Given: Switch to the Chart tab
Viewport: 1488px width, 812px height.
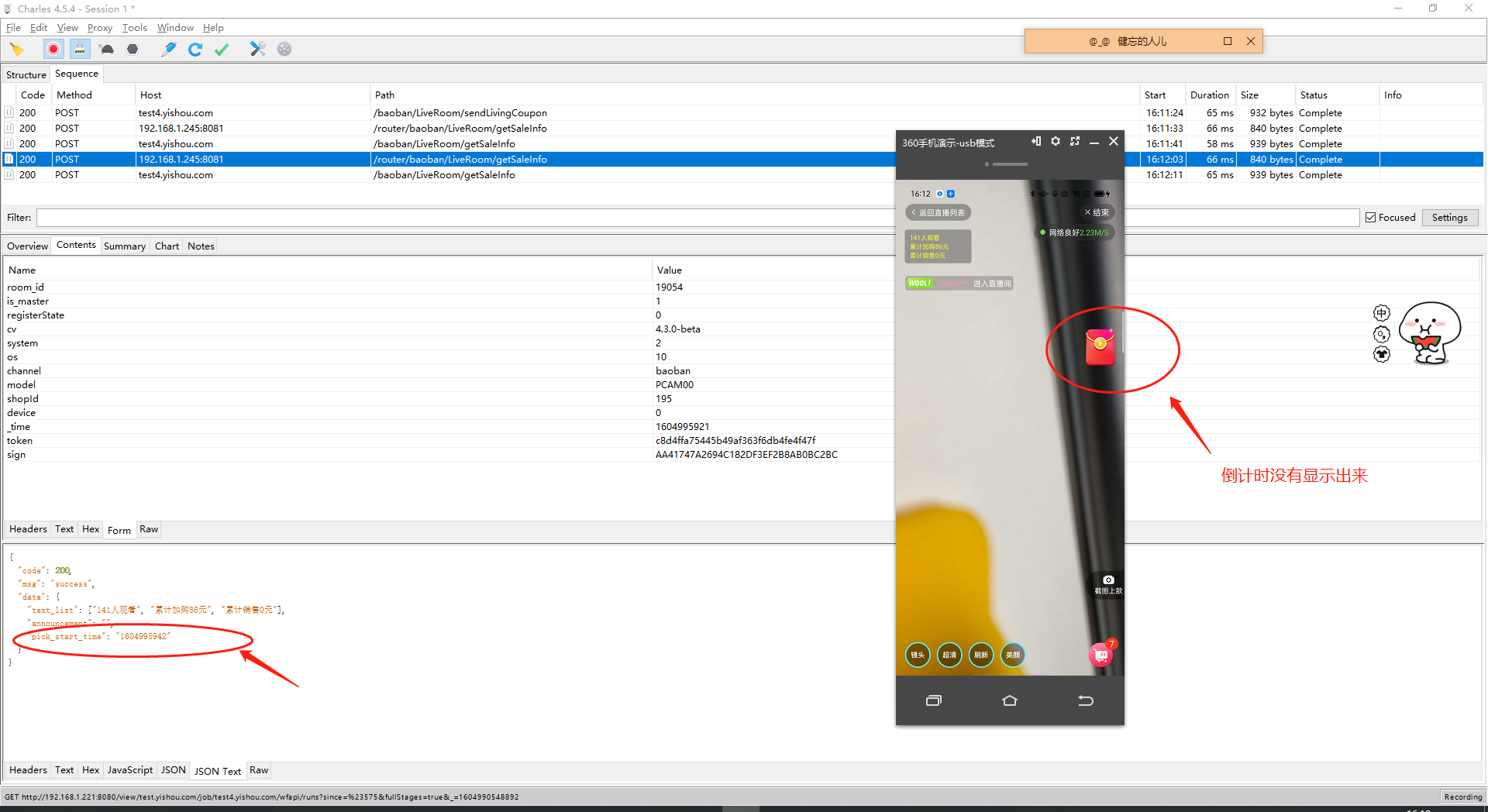Looking at the screenshot, I should (x=167, y=246).
